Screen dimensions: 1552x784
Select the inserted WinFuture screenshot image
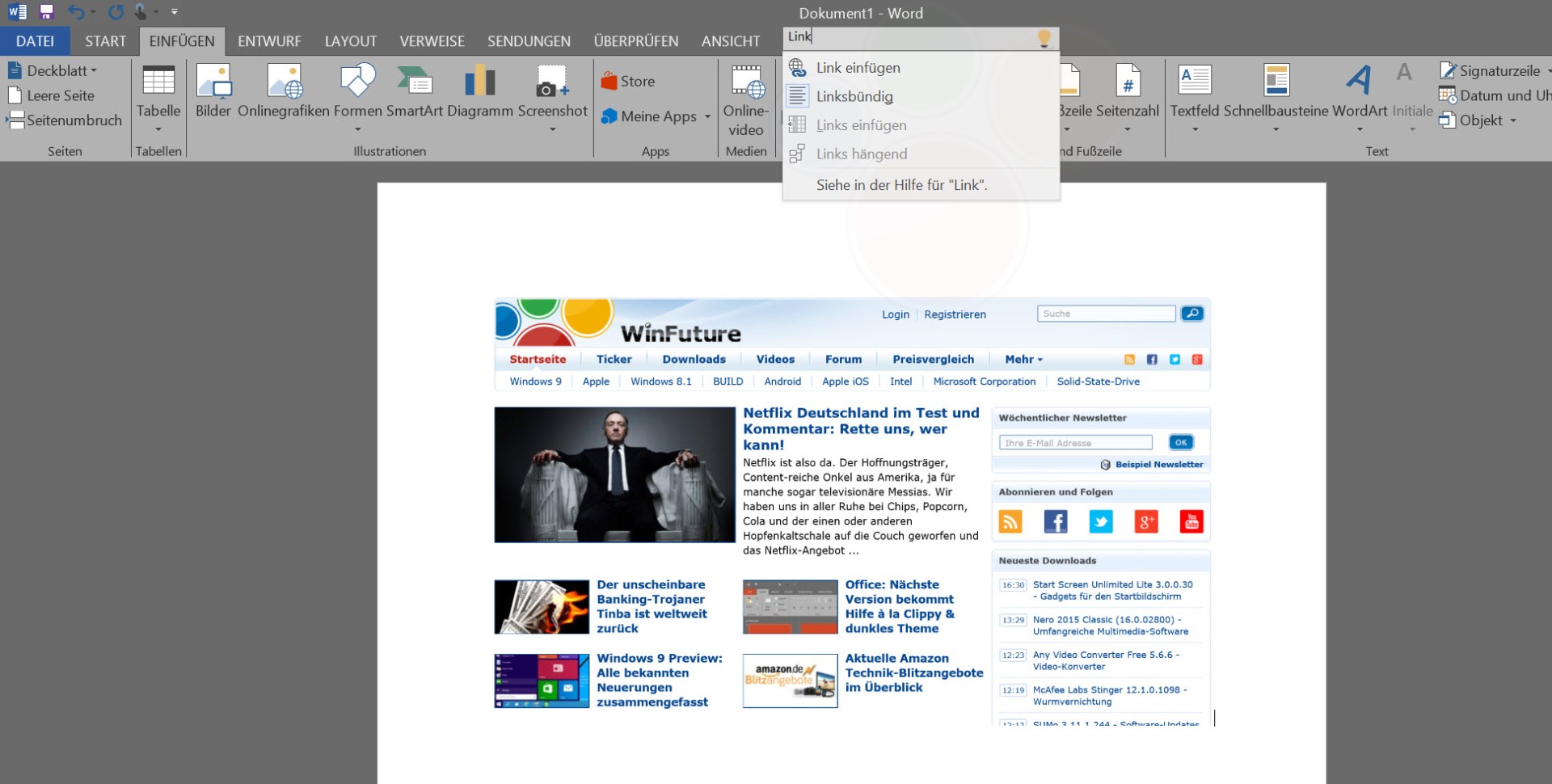852,512
